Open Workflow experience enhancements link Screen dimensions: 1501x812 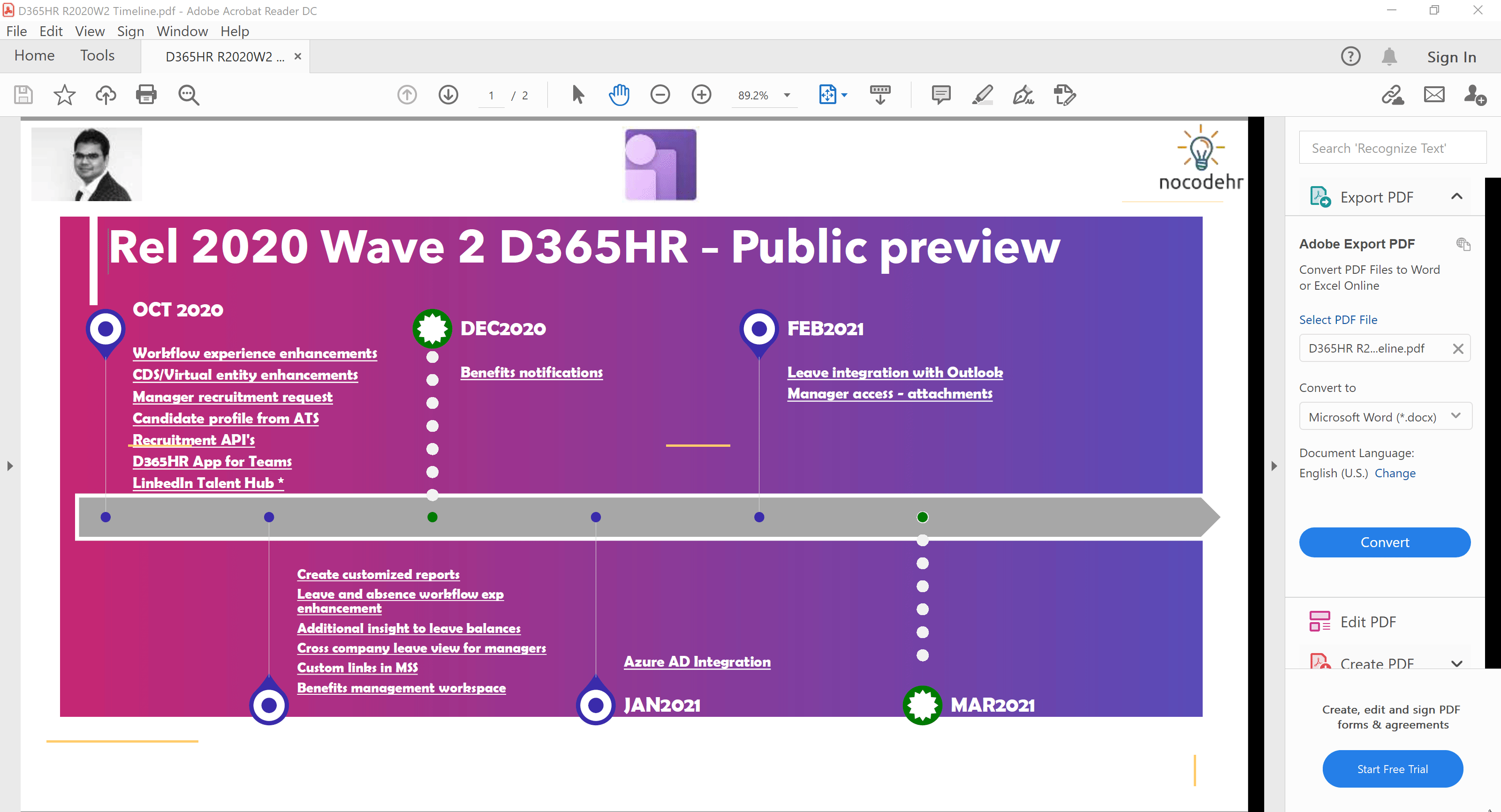pos(255,353)
